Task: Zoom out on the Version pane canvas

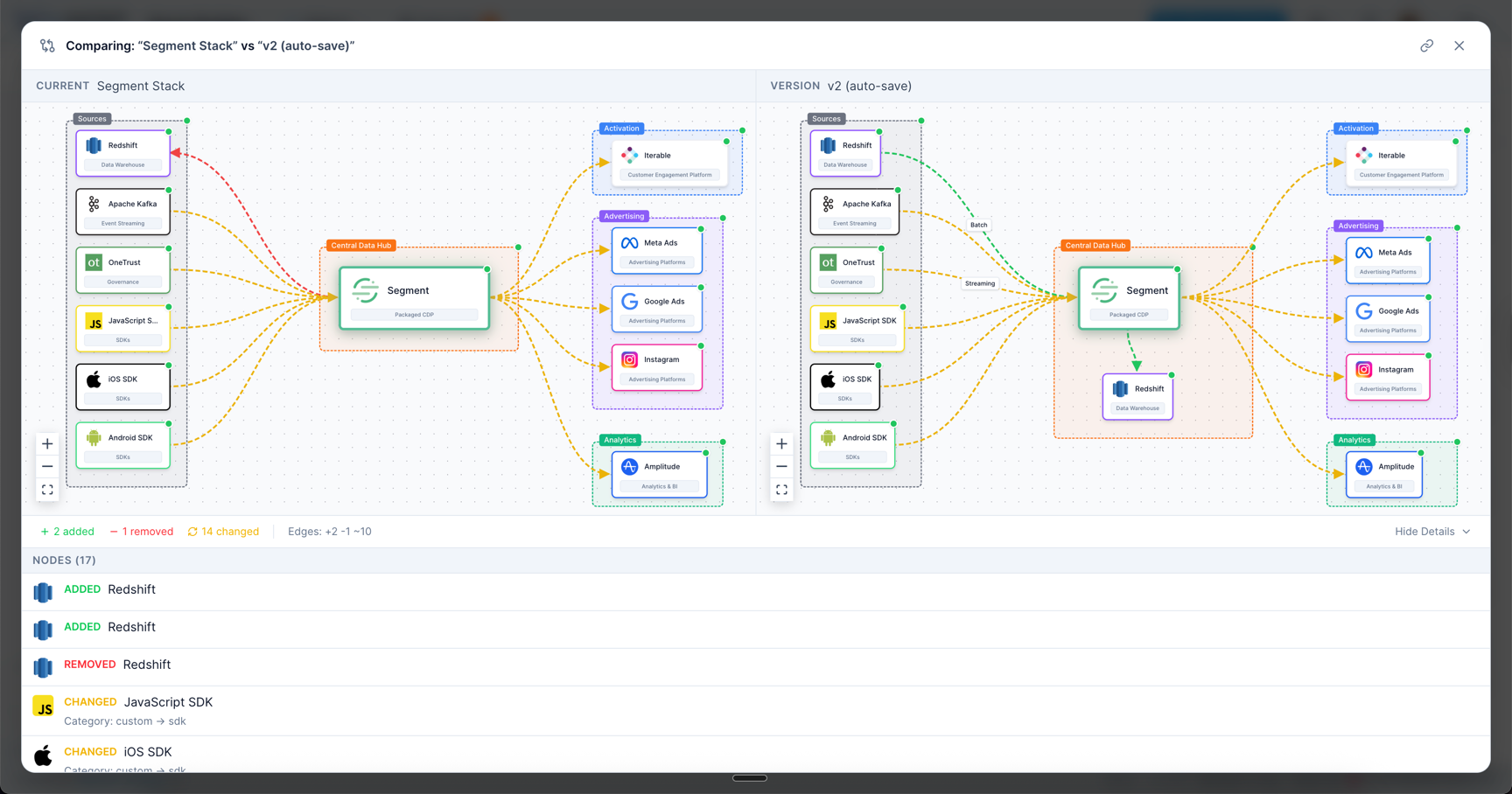Action: click(x=781, y=466)
